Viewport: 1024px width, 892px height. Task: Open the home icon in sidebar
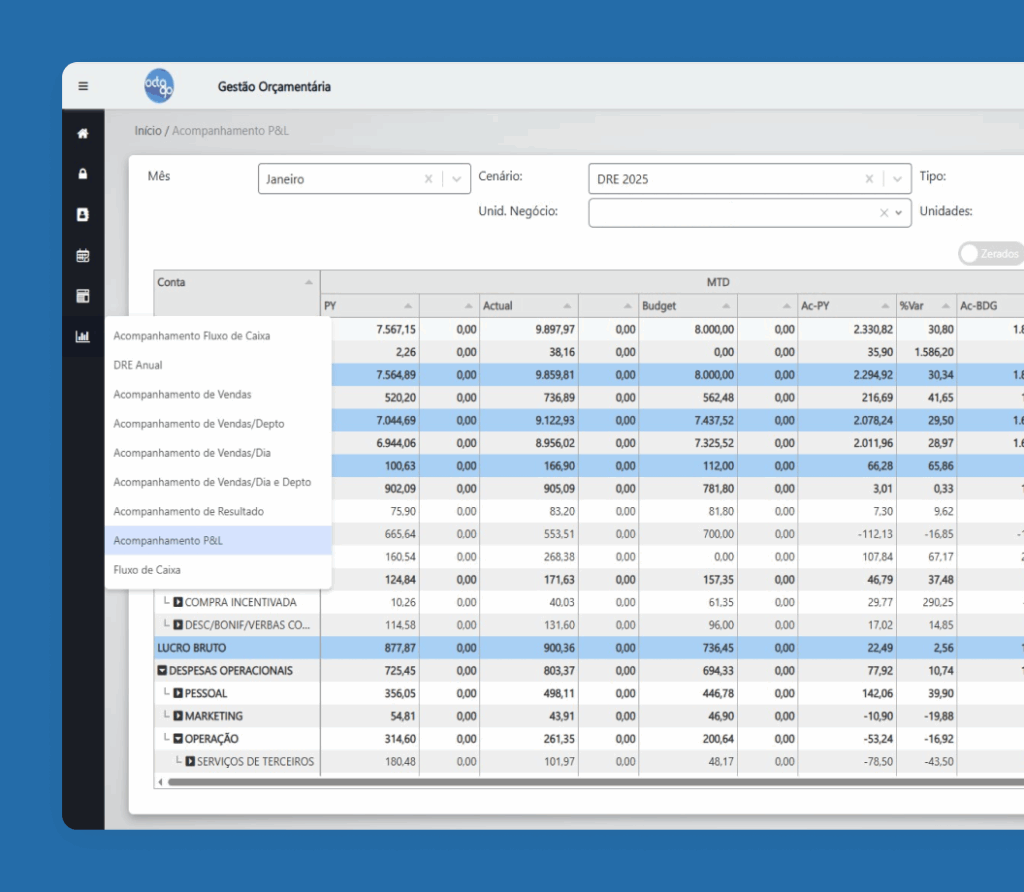(83, 133)
